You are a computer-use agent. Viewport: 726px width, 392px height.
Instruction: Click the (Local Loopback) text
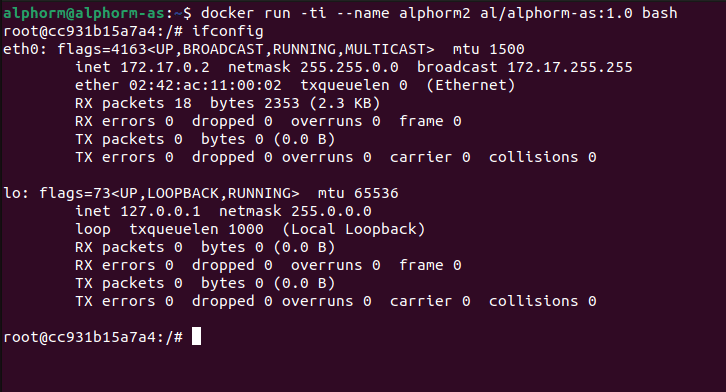point(354,229)
